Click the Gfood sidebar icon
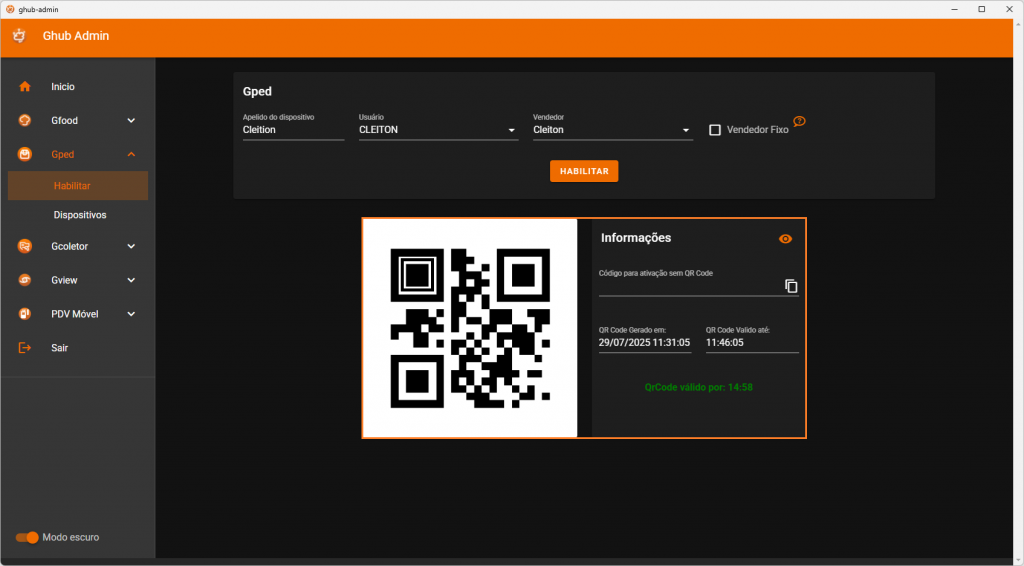The height and width of the screenshot is (566, 1024). point(25,120)
